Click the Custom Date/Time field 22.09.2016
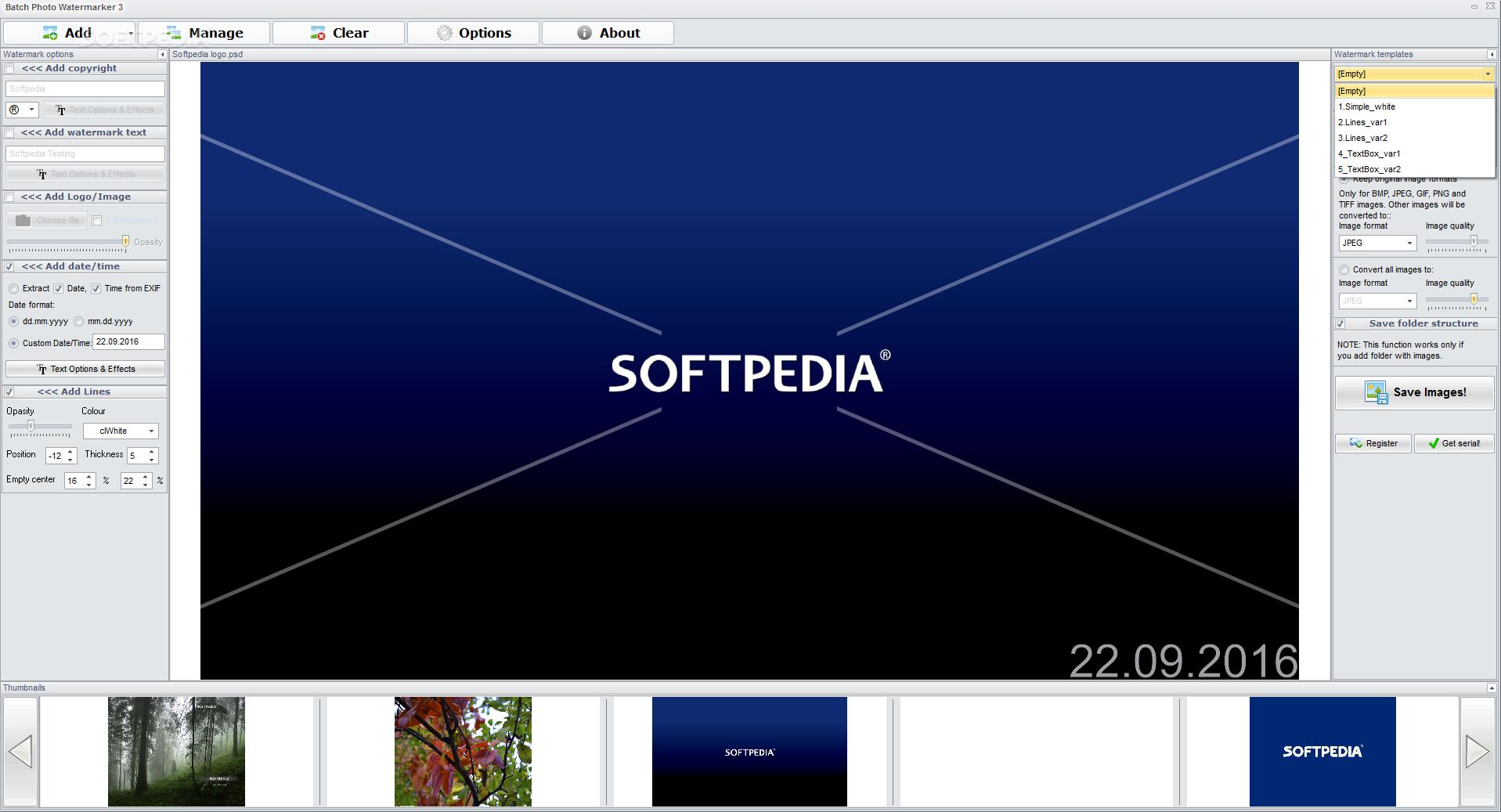Viewport: 1501px width, 812px height. click(128, 342)
